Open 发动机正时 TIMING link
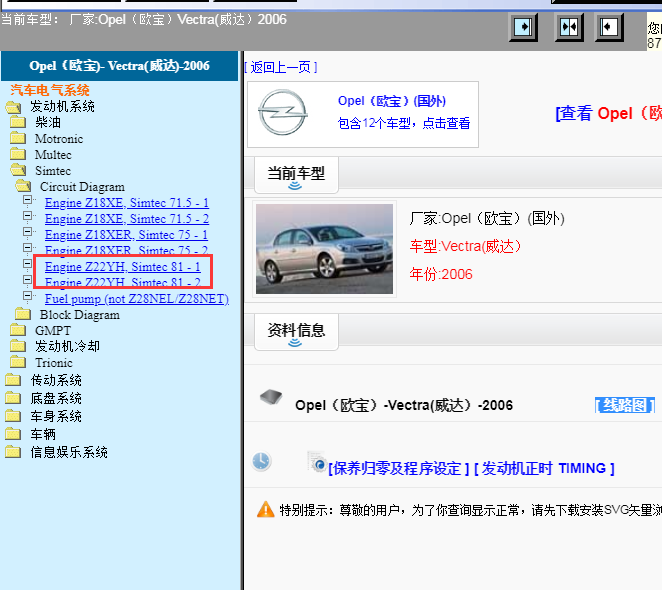662x590 pixels. tap(544, 468)
